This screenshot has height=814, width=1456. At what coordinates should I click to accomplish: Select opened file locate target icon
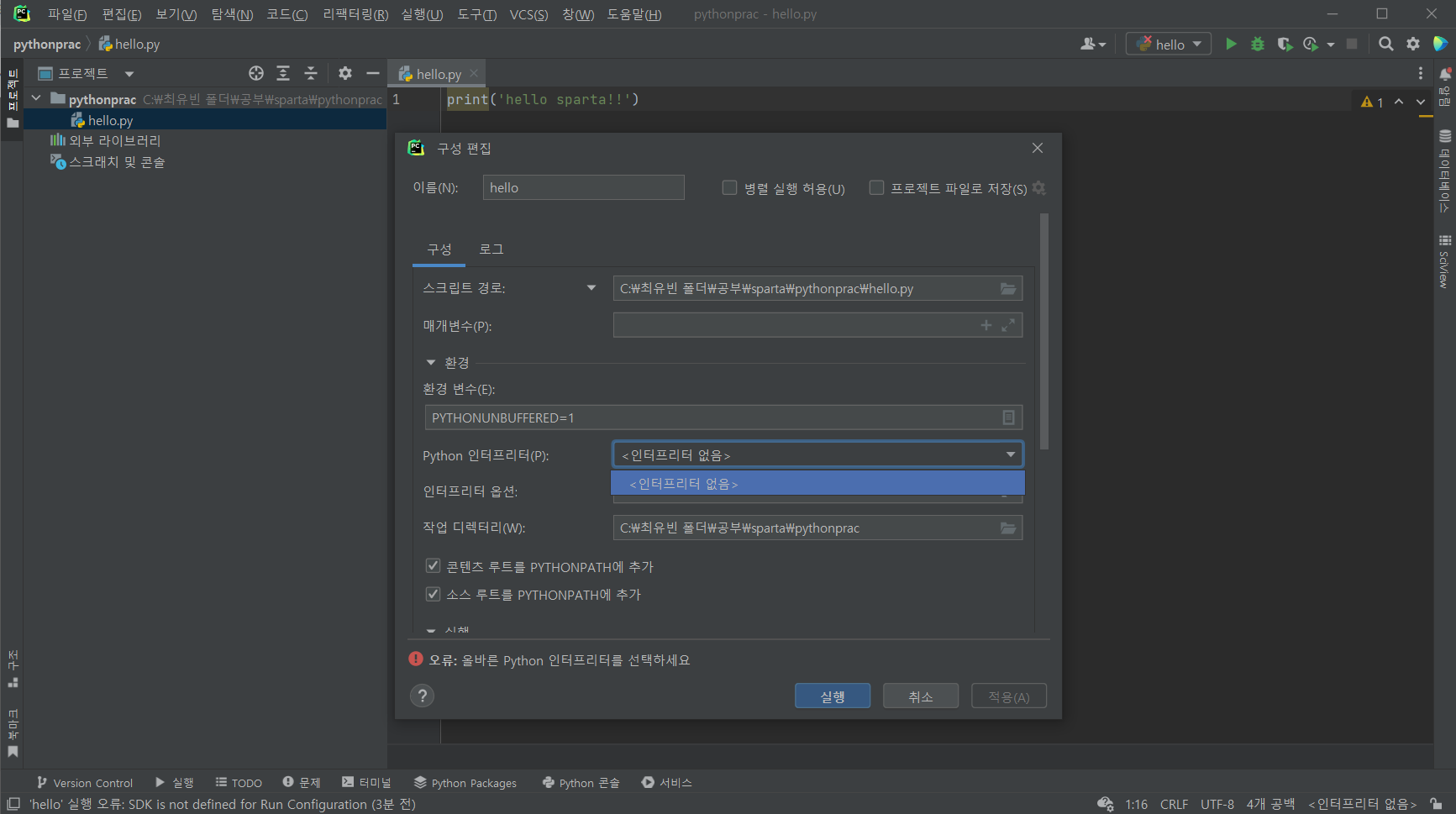tap(256, 73)
